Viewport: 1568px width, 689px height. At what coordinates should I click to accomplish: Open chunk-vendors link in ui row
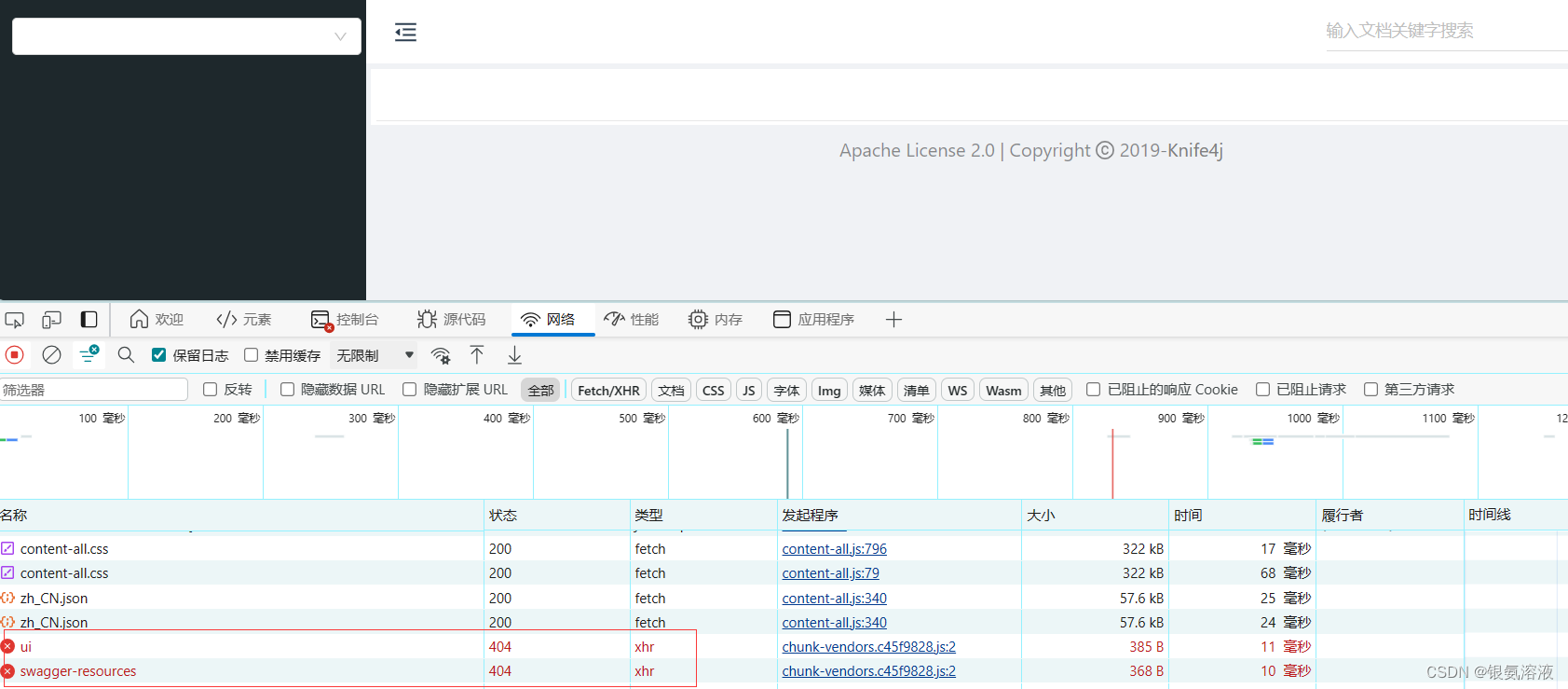pos(868,647)
